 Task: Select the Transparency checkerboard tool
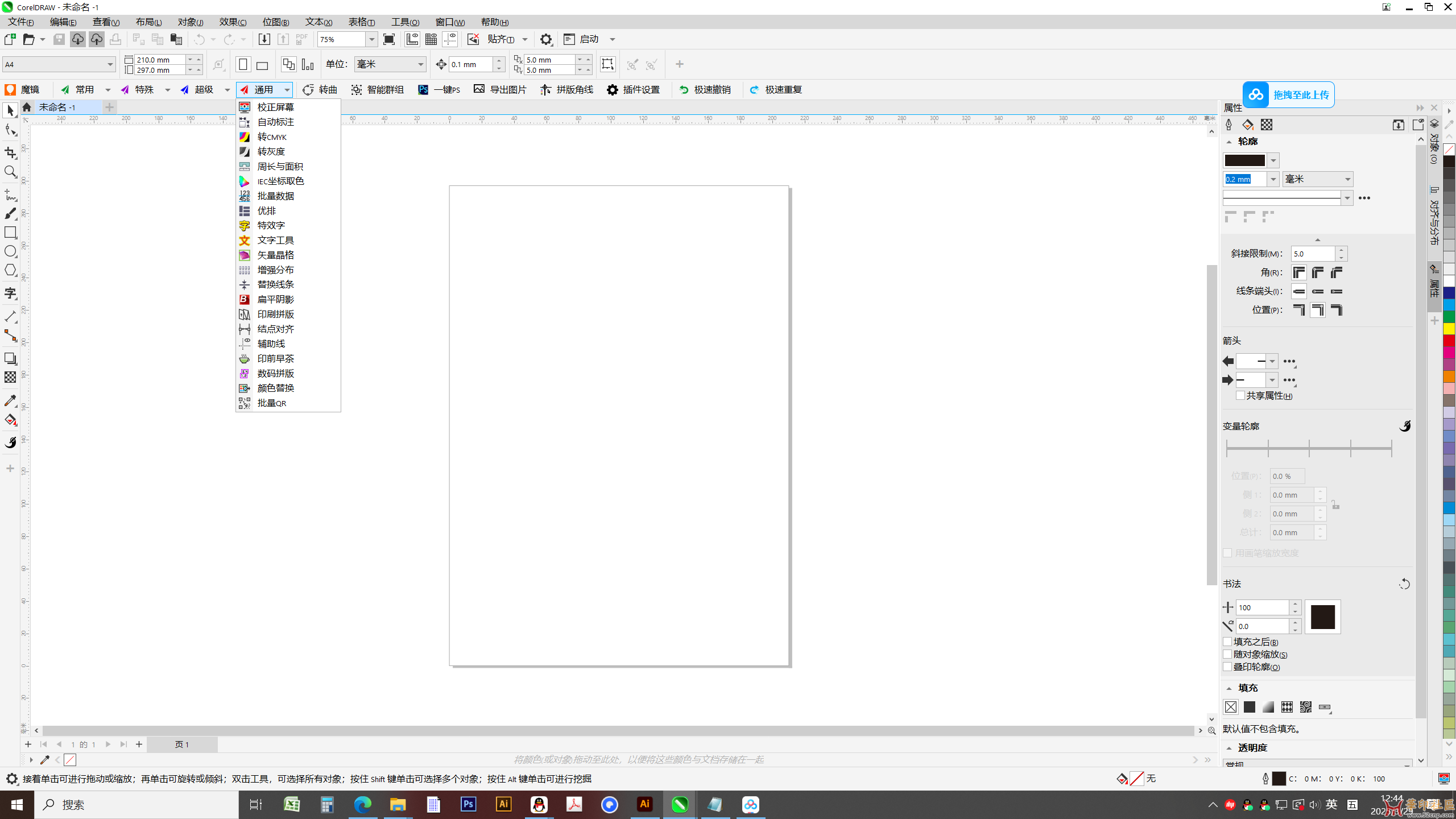pos(10,377)
